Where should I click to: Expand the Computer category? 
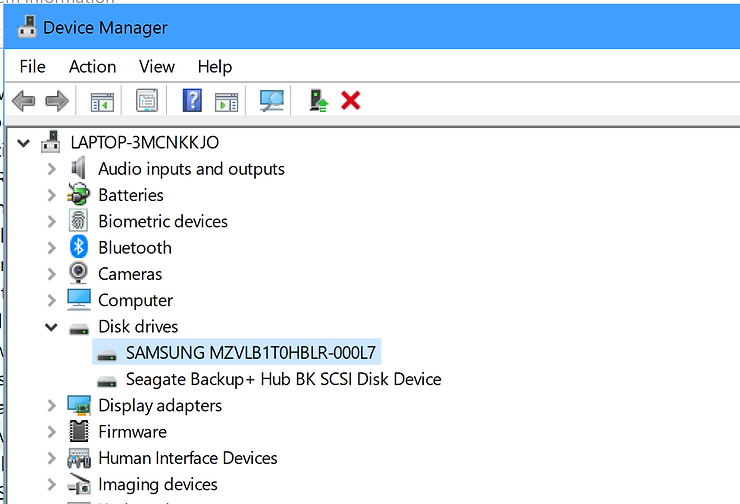(51, 301)
